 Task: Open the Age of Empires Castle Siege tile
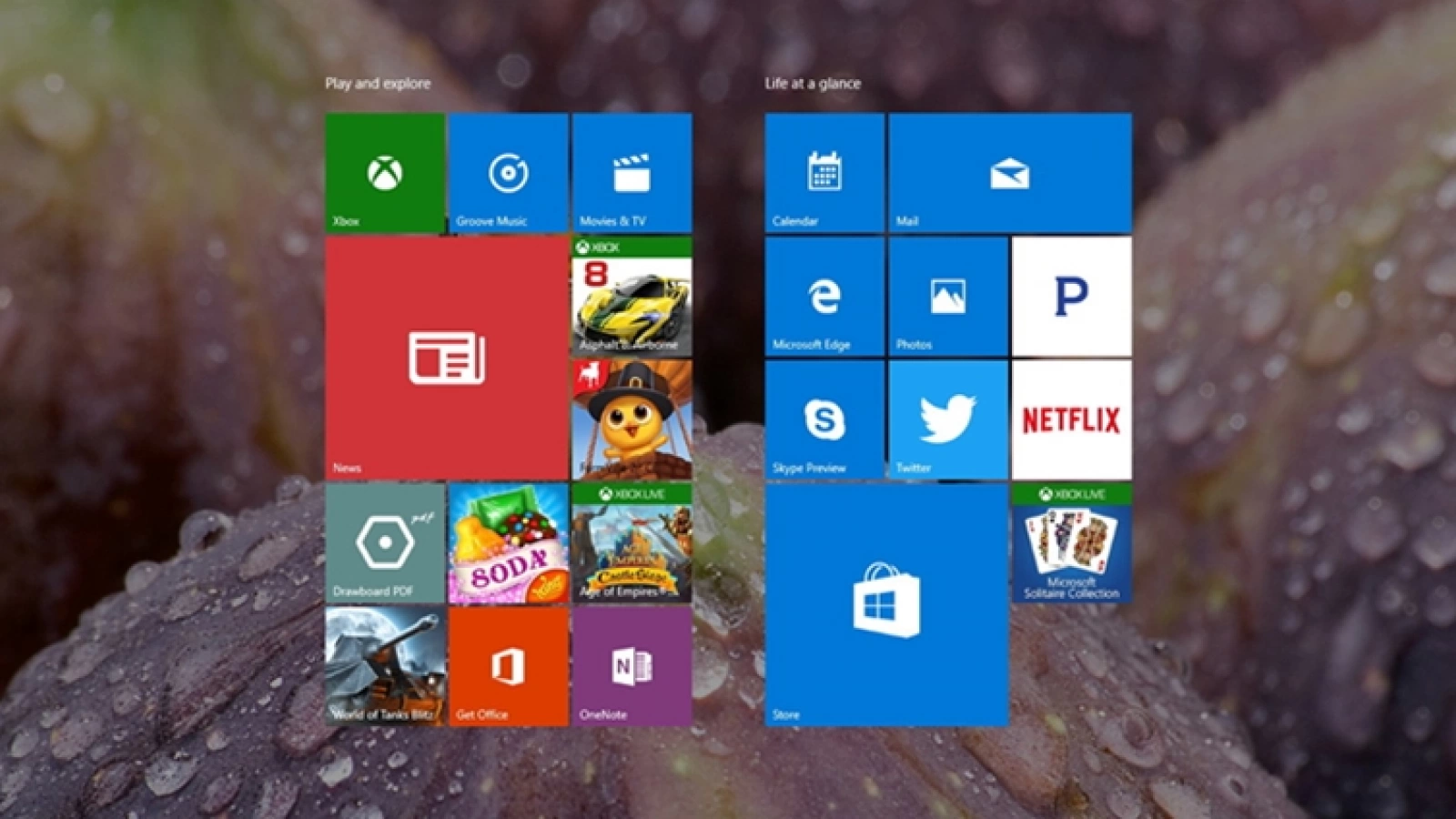[x=632, y=543]
